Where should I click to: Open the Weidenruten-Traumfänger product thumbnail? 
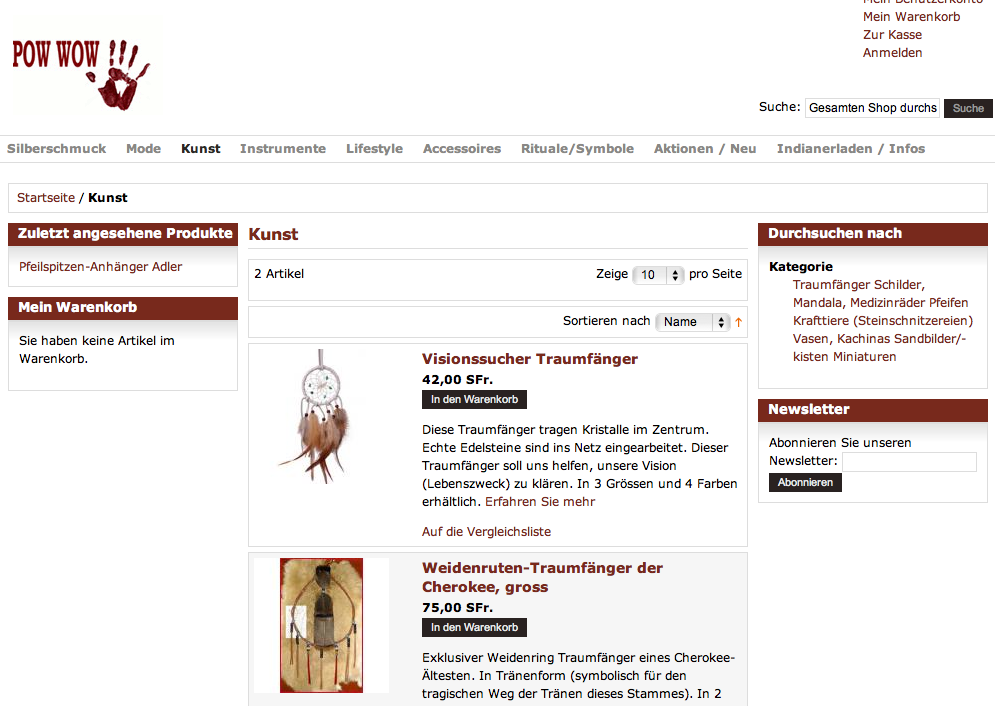[322, 625]
